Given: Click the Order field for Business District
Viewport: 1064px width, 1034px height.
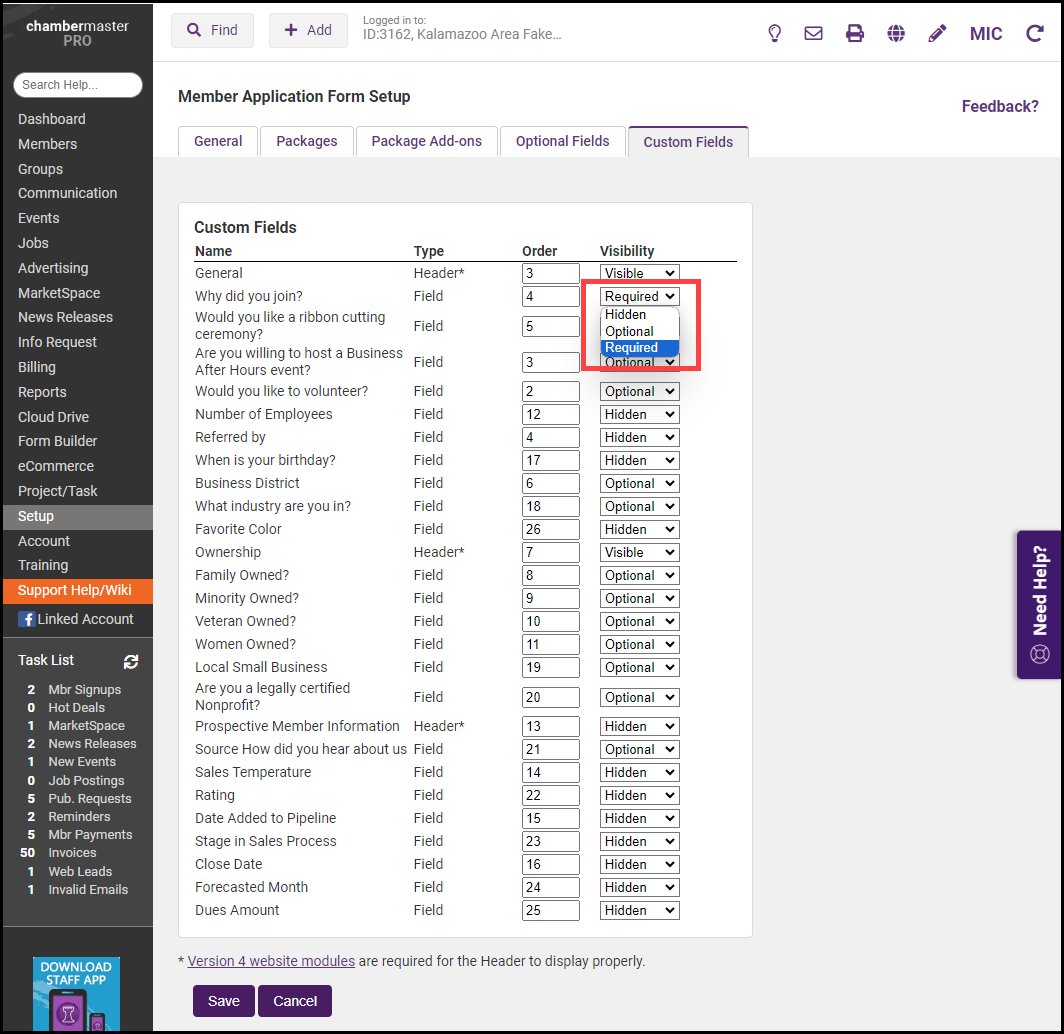Looking at the screenshot, I should 550,483.
